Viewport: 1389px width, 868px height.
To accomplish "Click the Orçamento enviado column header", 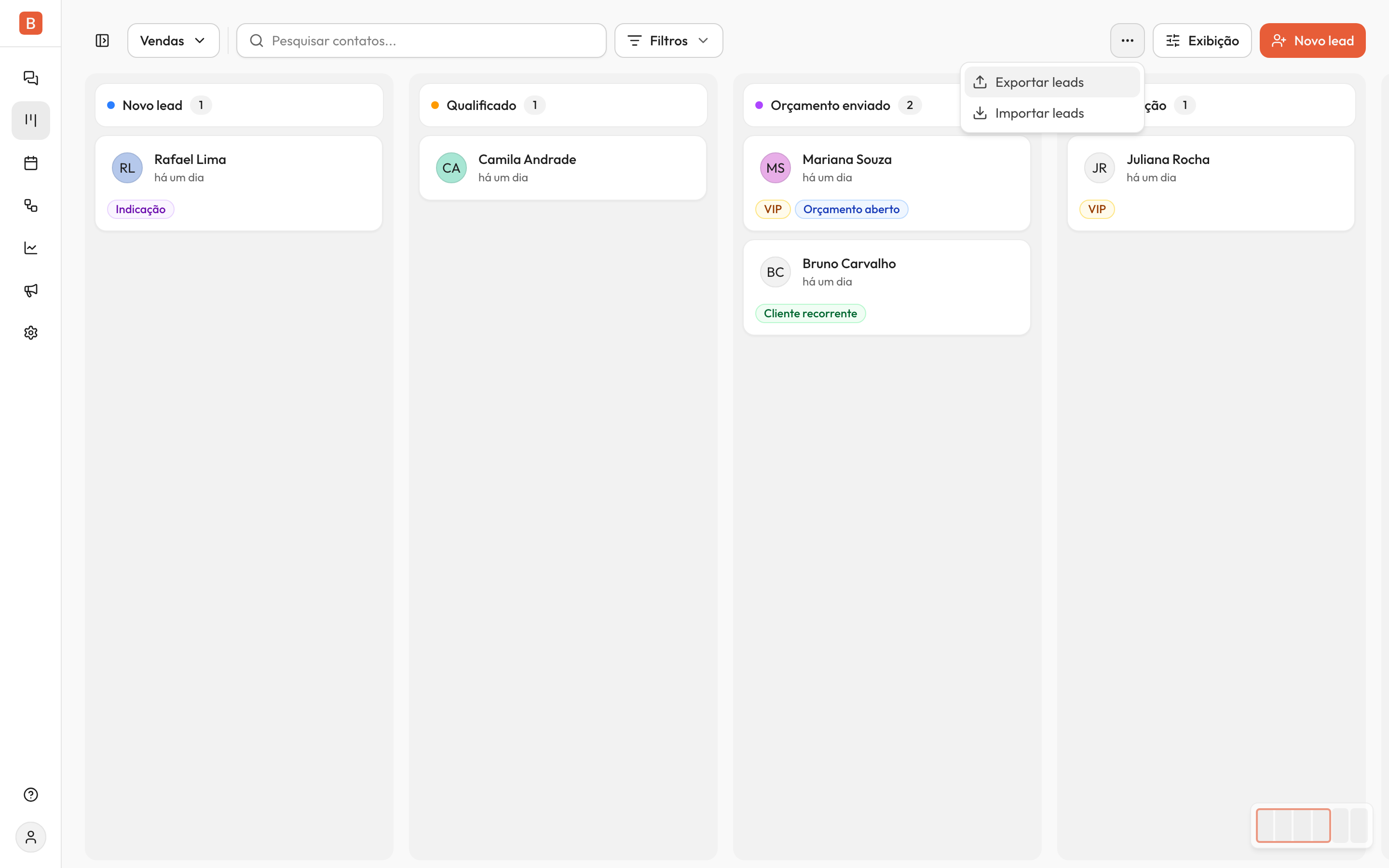I will tap(852, 105).
